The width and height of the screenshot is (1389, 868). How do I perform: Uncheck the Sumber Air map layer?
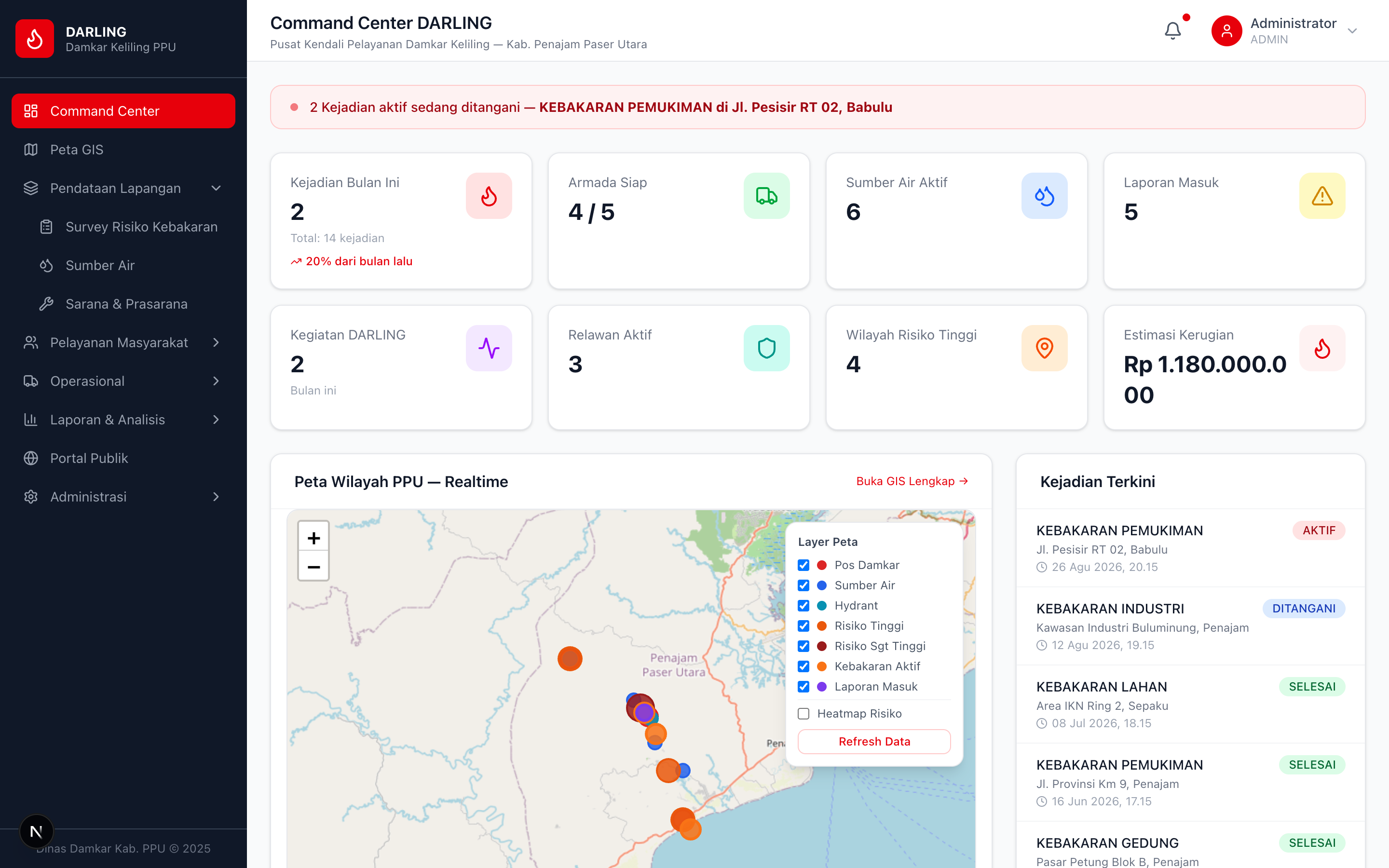click(803, 585)
